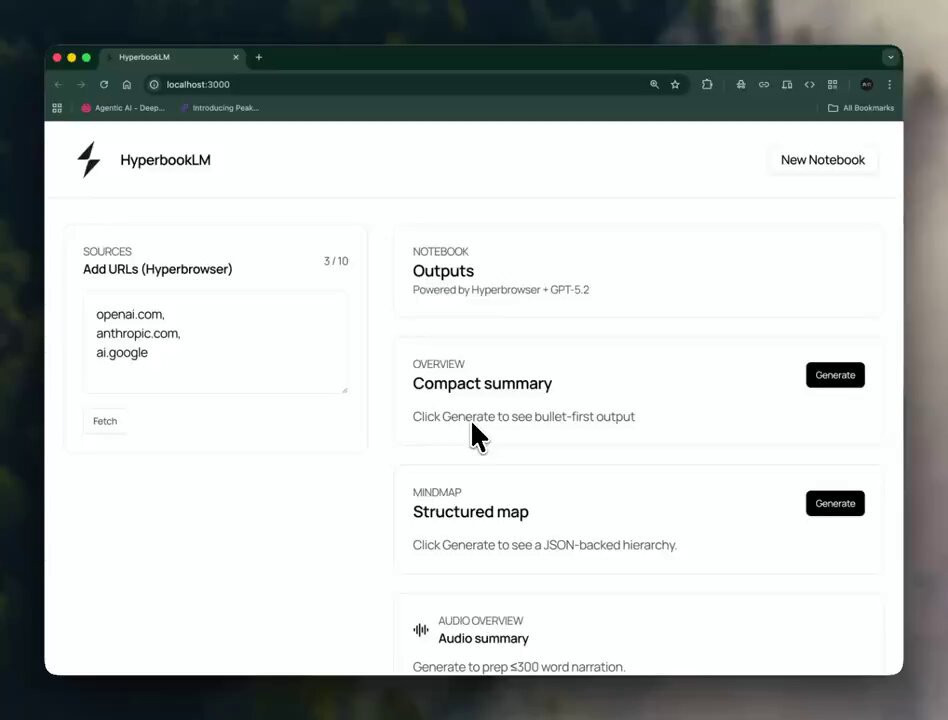Viewport: 948px width, 720px height.
Task: Open the Agentic AI - Deep... bookmark
Action: (123, 108)
